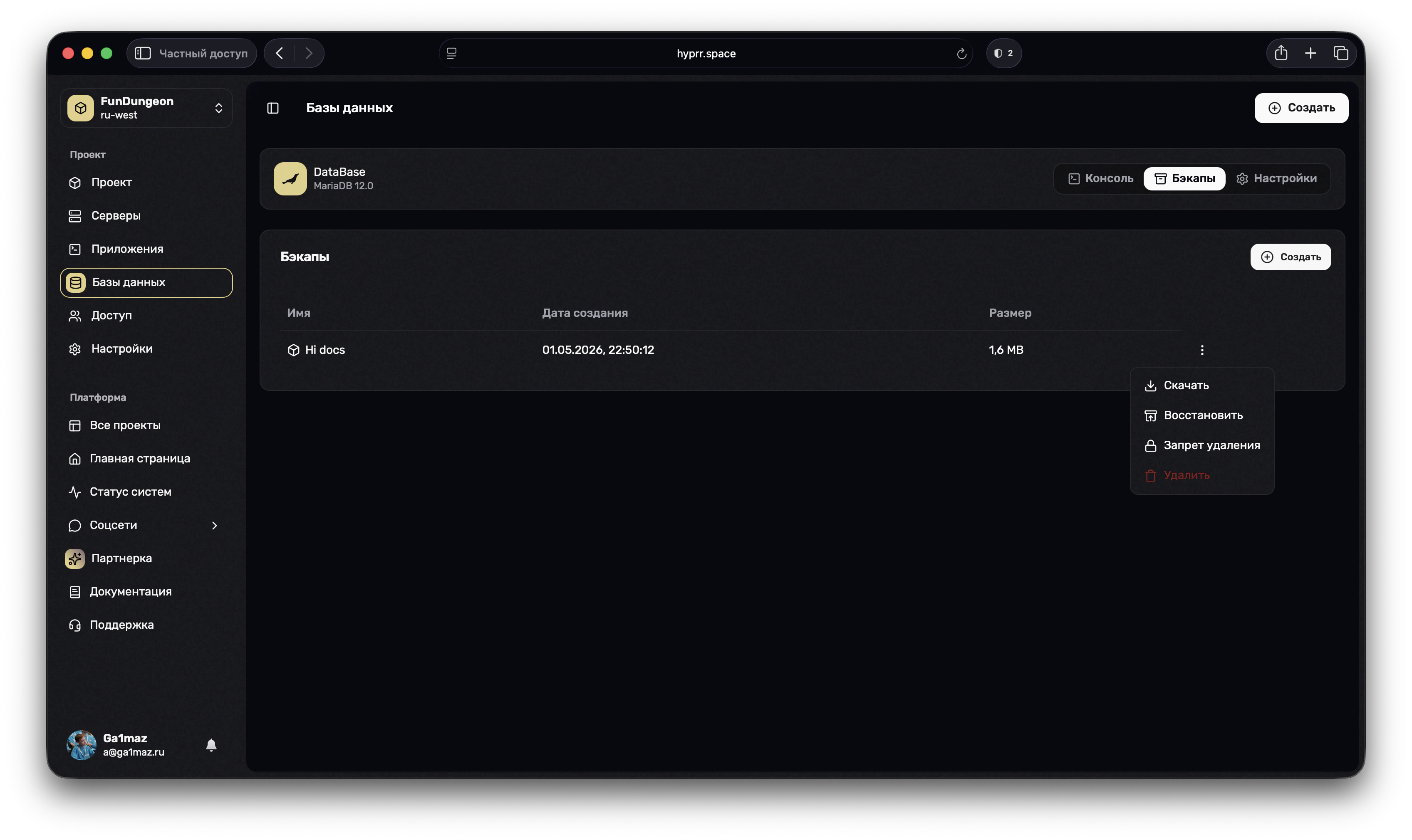Click the Hi docs backup name
Screen dimensions: 1412x840
(x=325, y=350)
